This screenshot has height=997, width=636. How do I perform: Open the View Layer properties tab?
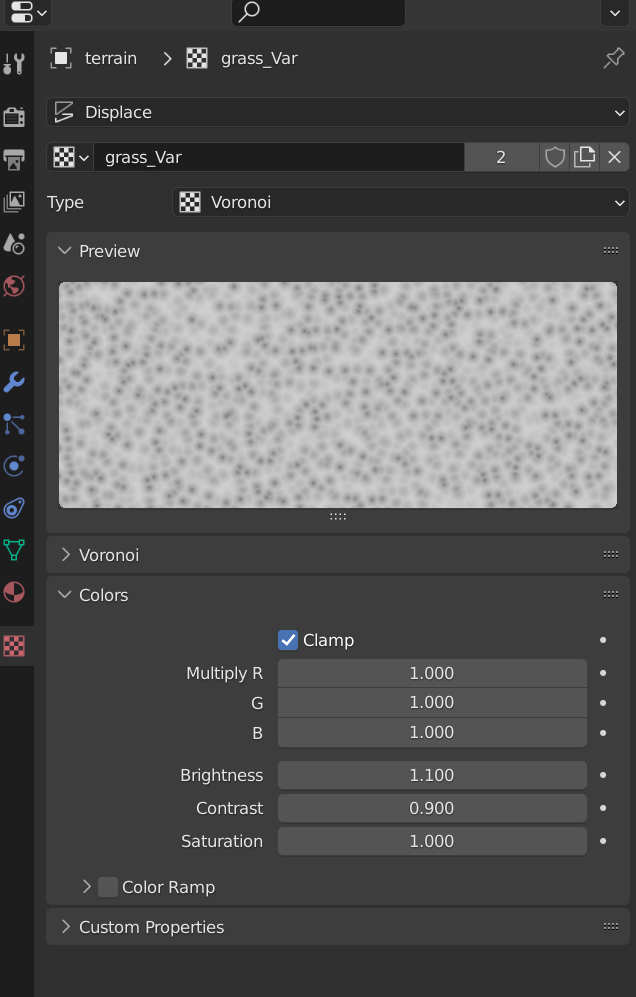pos(14,201)
